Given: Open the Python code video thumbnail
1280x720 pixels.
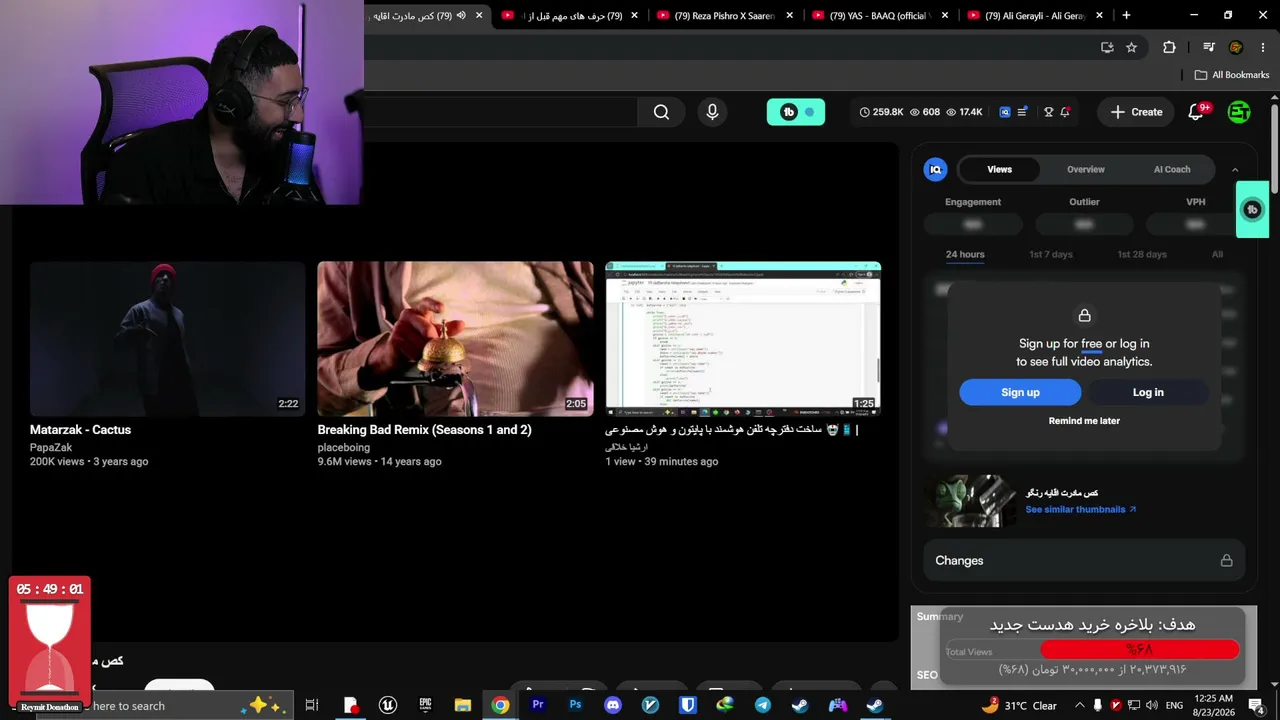Looking at the screenshot, I should click(743, 339).
